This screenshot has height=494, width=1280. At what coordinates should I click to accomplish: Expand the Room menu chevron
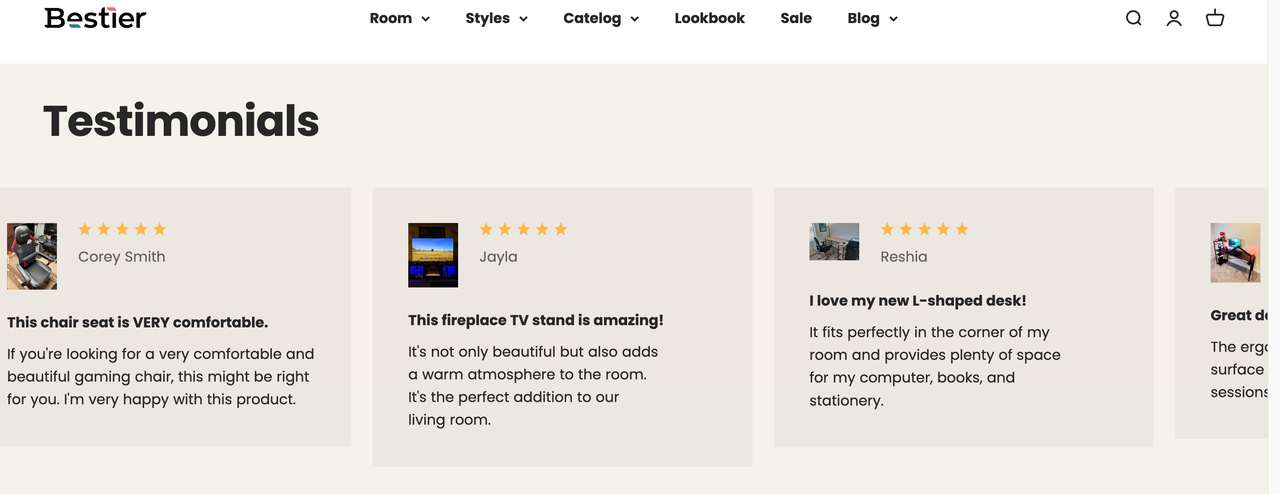click(x=425, y=19)
